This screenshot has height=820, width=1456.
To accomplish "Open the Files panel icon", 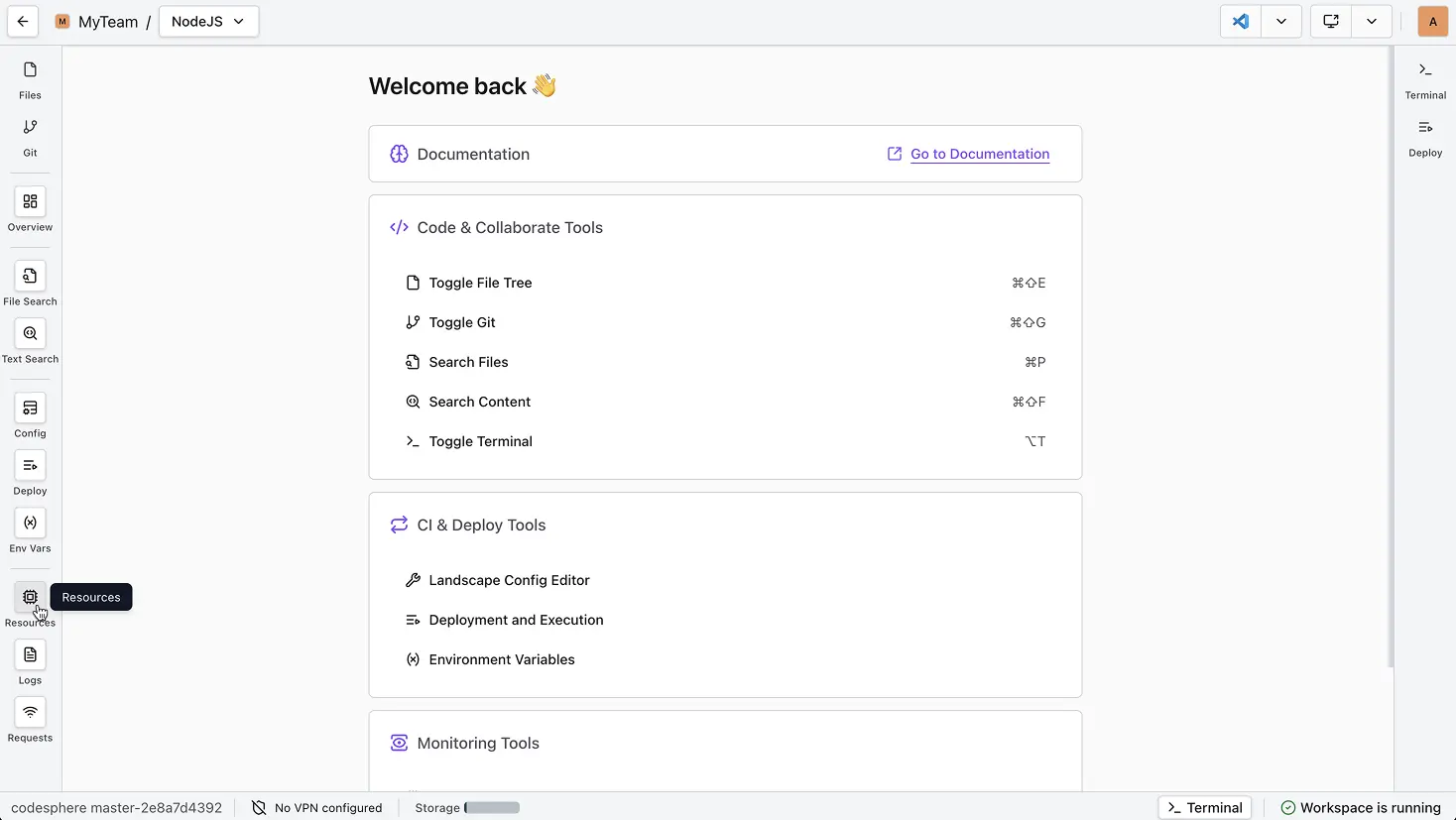I will (30, 70).
